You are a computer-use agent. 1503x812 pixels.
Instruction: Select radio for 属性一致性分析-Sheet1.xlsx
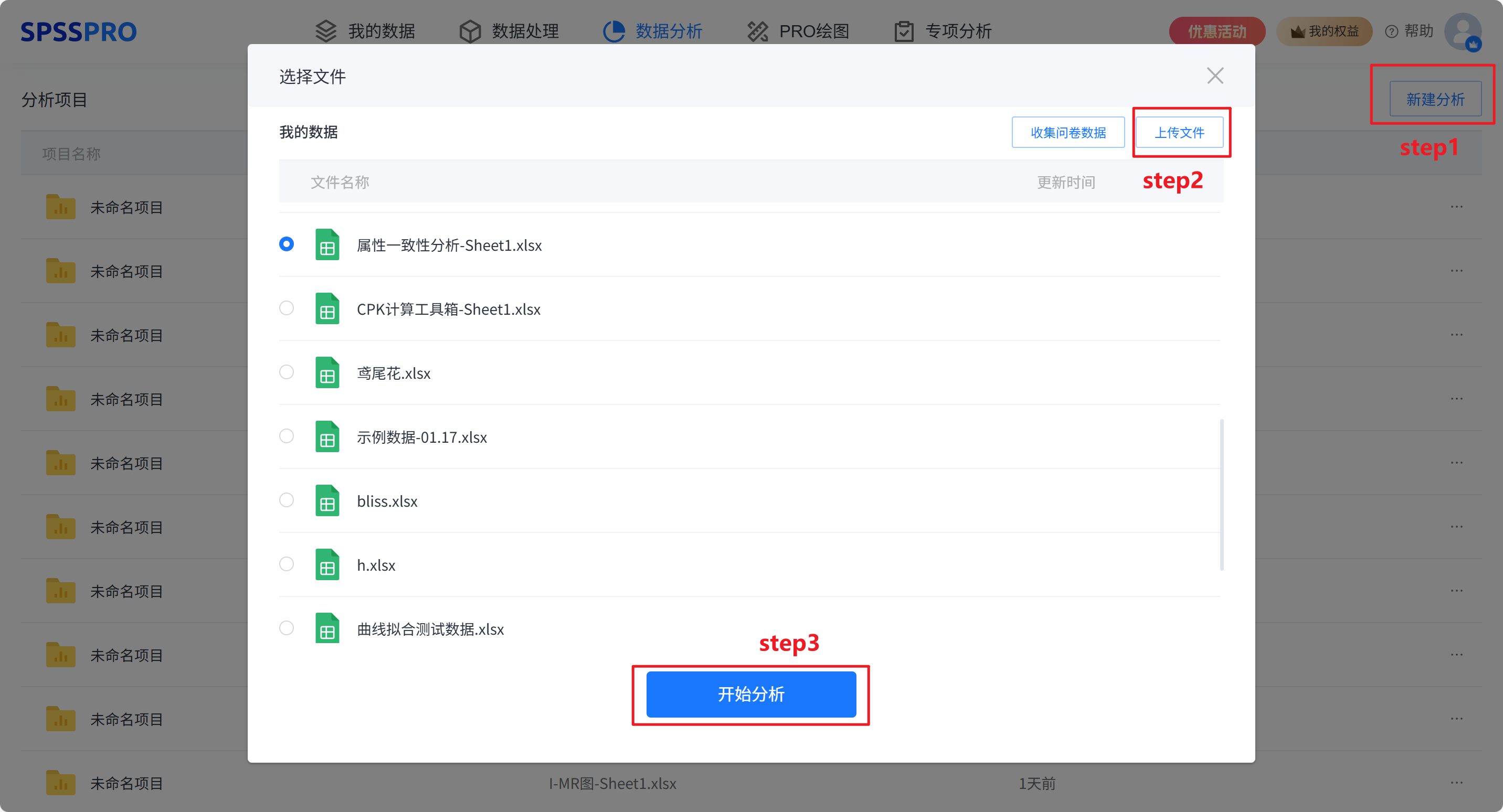[x=287, y=244]
